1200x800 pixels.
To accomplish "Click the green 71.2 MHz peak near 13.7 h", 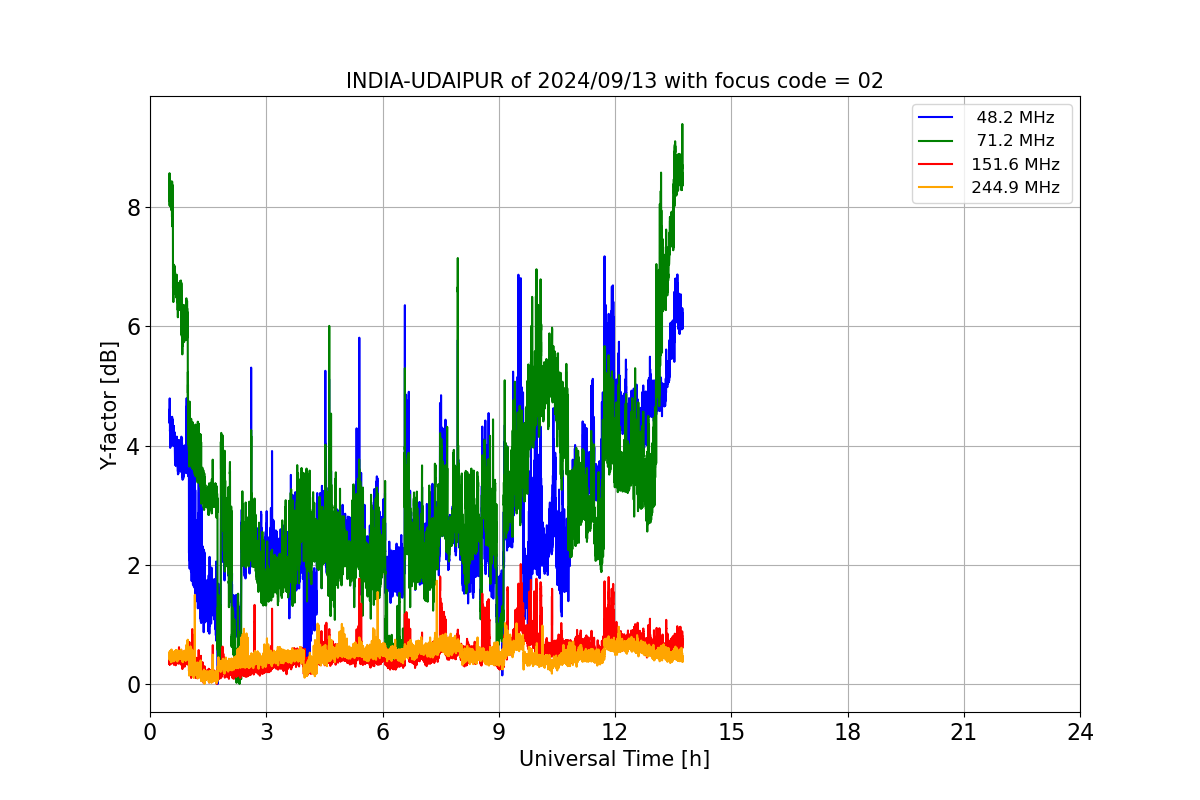I will coord(682,126).
